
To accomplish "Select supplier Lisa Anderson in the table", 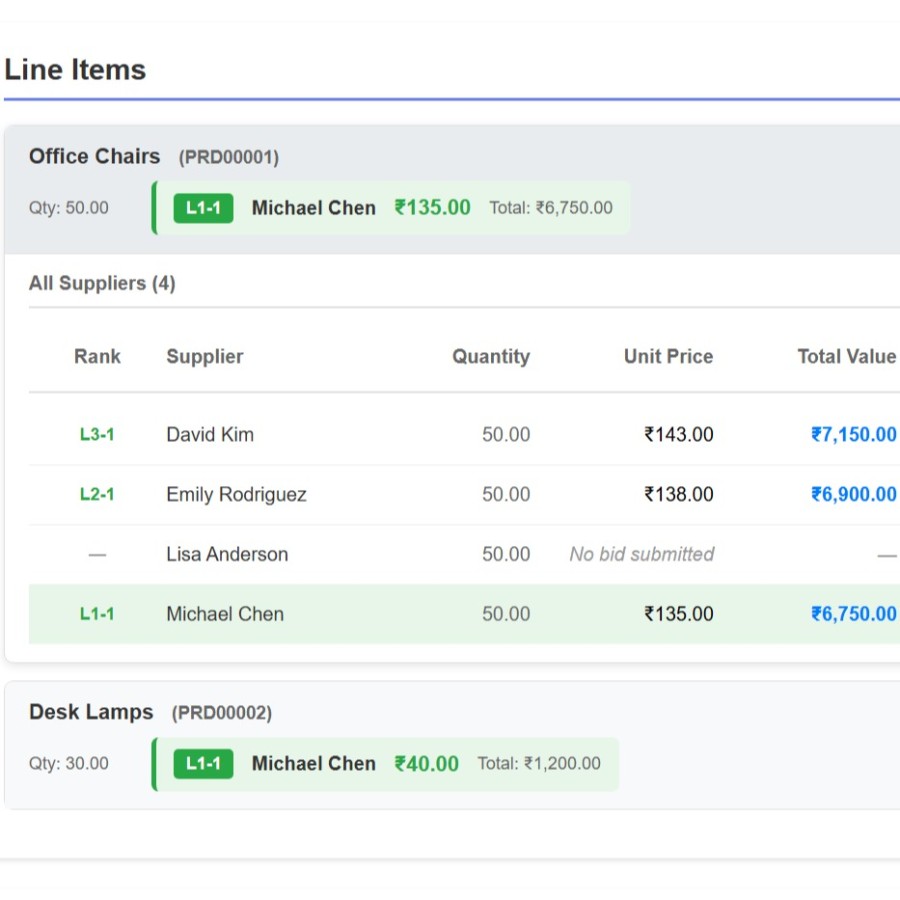I will click(x=227, y=554).
